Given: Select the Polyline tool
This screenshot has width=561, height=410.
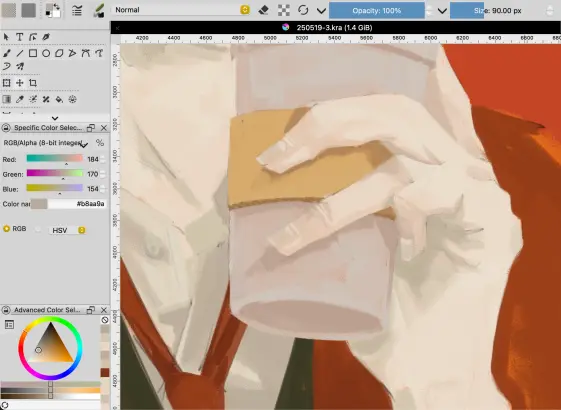Looking at the screenshot, I should pyautogui.click(x=73, y=53).
